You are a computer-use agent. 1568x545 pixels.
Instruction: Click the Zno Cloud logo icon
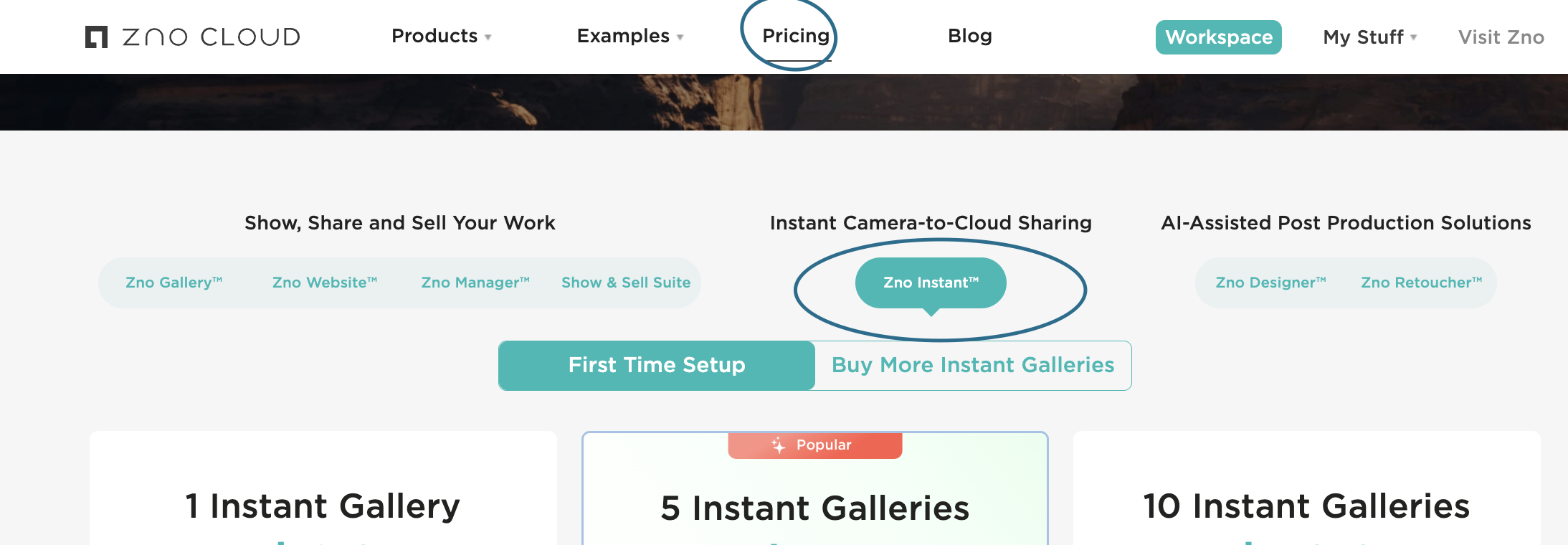coord(96,37)
